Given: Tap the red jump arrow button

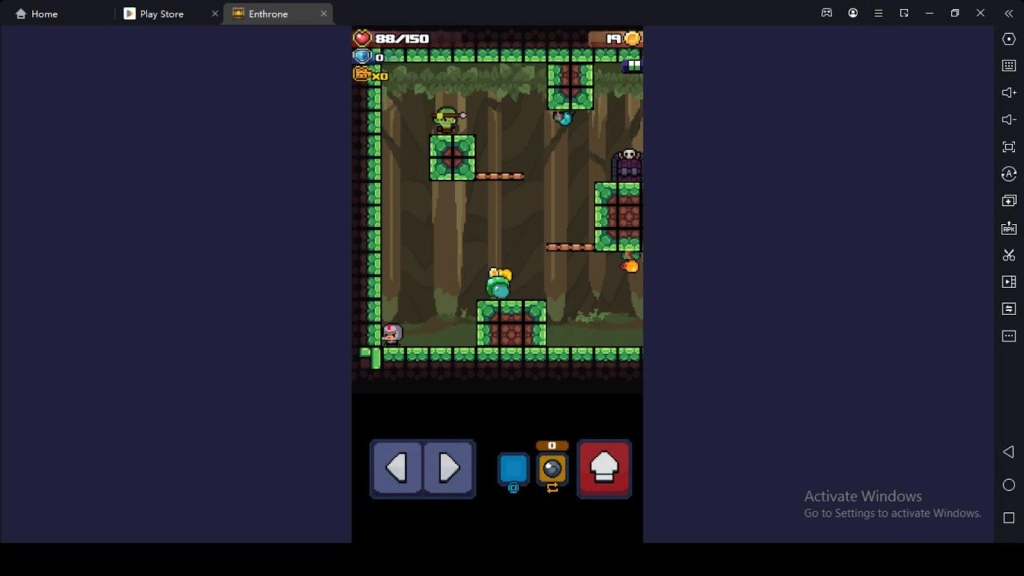Looking at the screenshot, I should pyautogui.click(x=604, y=468).
